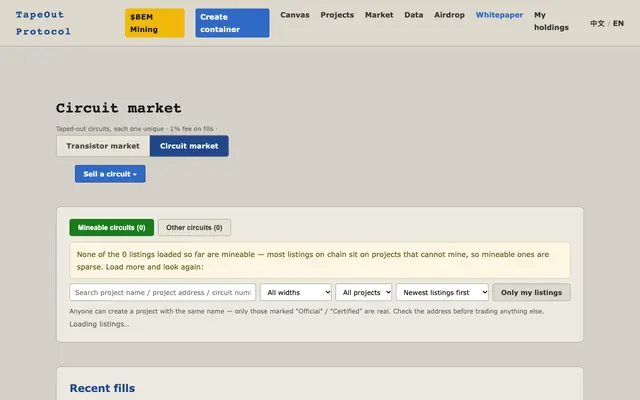This screenshot has height=400, width=640.
Task: Click the Recent fills heading
Action: tap(102, 388)
